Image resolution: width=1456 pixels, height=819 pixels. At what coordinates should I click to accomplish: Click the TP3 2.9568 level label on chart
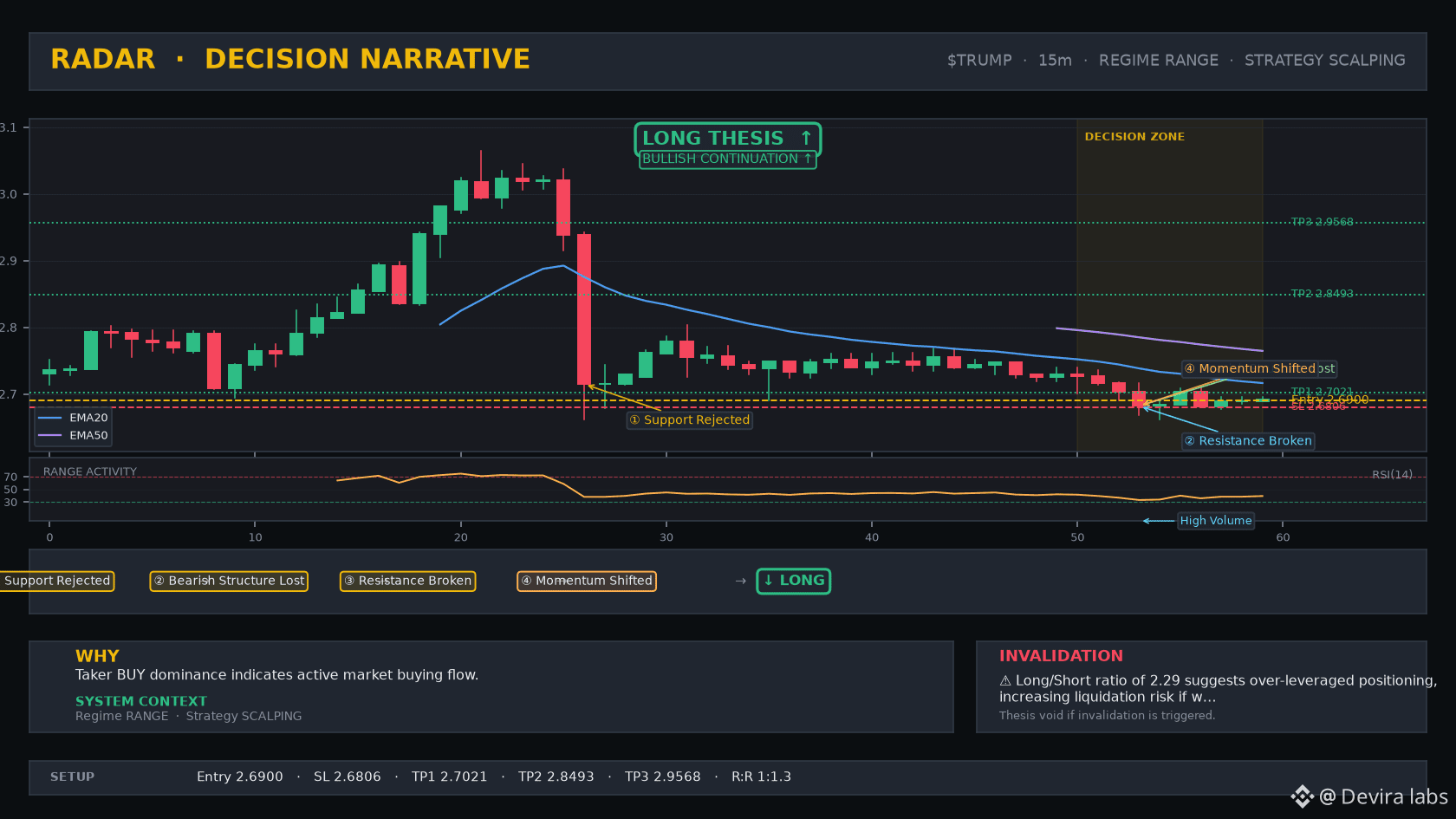(1322, 222)
